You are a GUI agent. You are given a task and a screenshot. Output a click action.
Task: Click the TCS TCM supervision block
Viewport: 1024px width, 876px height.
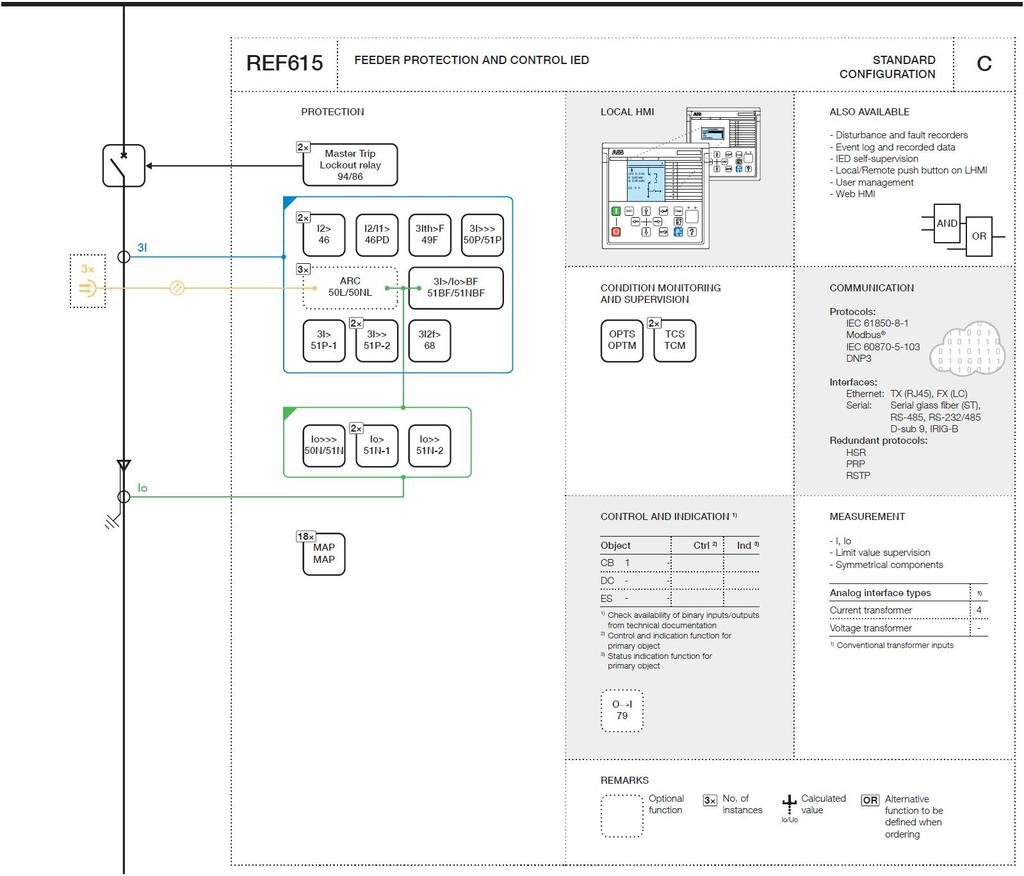[675, 340]
